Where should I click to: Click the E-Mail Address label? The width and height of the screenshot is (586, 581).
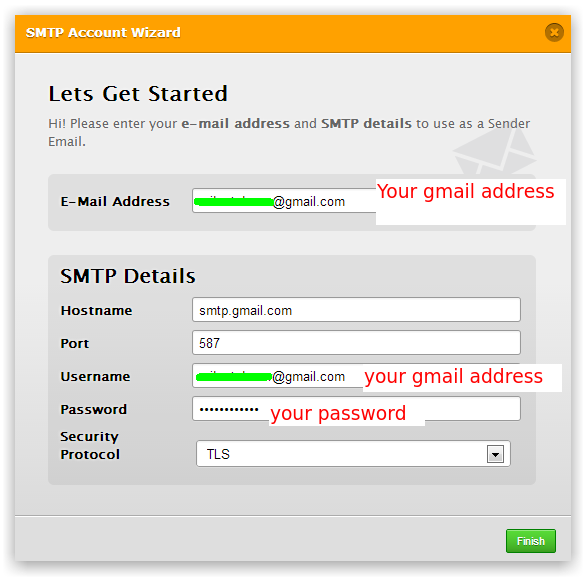pos(115,201)
